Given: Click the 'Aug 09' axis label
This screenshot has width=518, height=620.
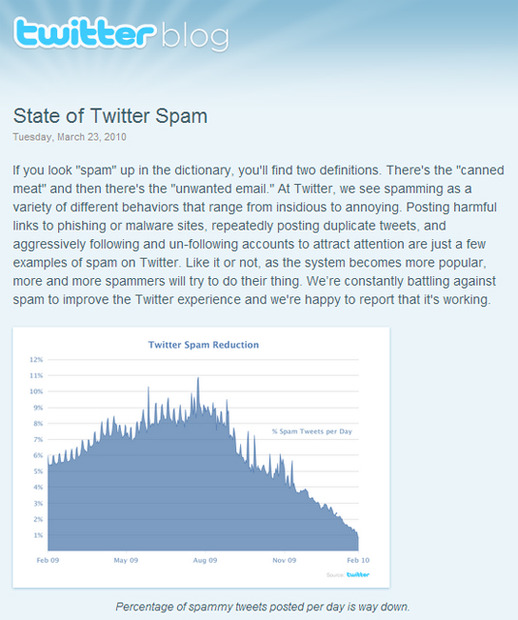Looking at the screenshot, I should [x=205, y=560].
